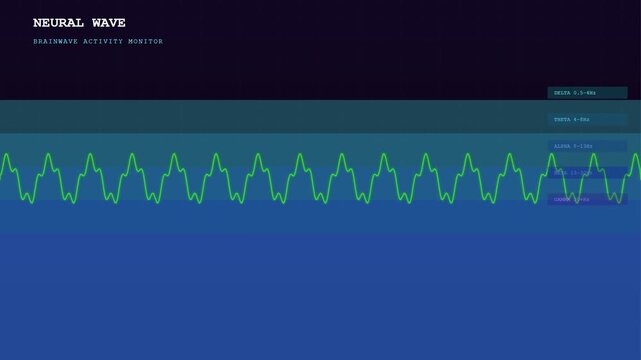641x360 pixels.
Task: Select the THETA 4-8Hz band button
Action: pyautogui.click(x=587, y=119)
